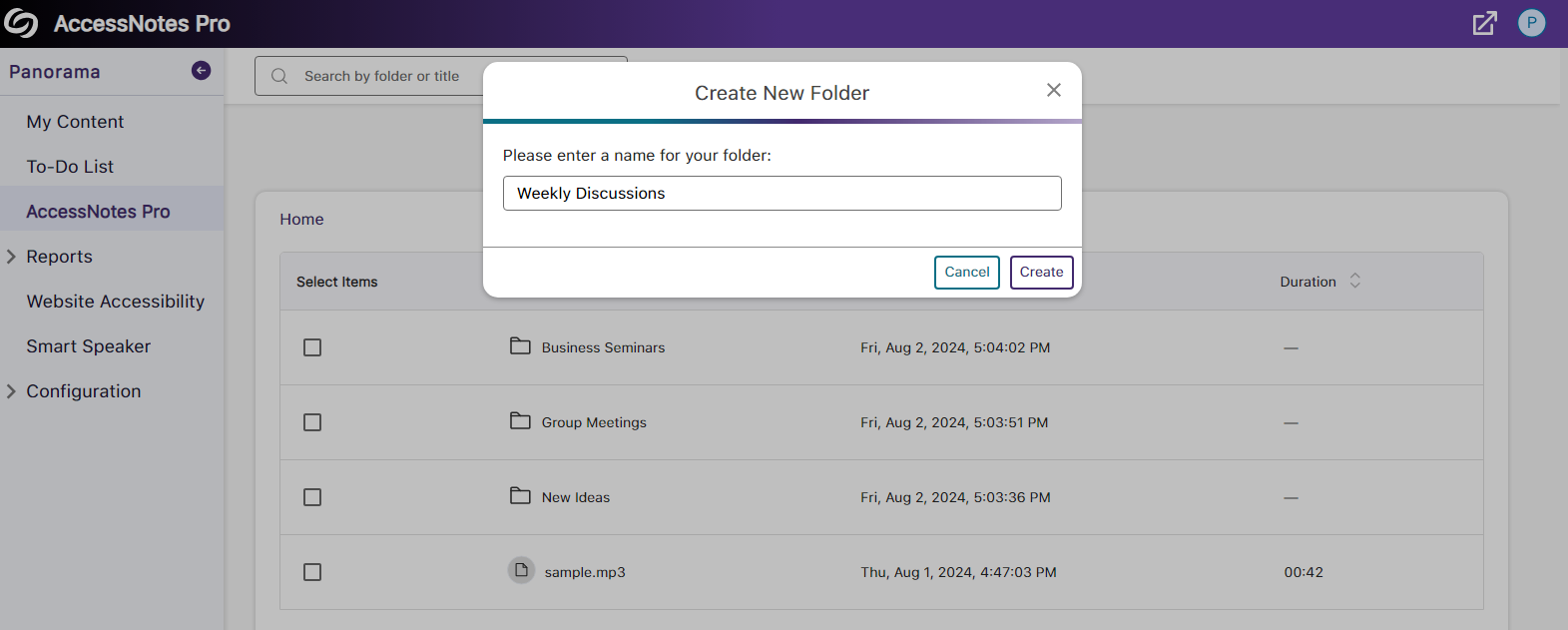The image size is (1568, 630).
Task: Check the sample.mp3 row checkbox
Action: (312, 572)
